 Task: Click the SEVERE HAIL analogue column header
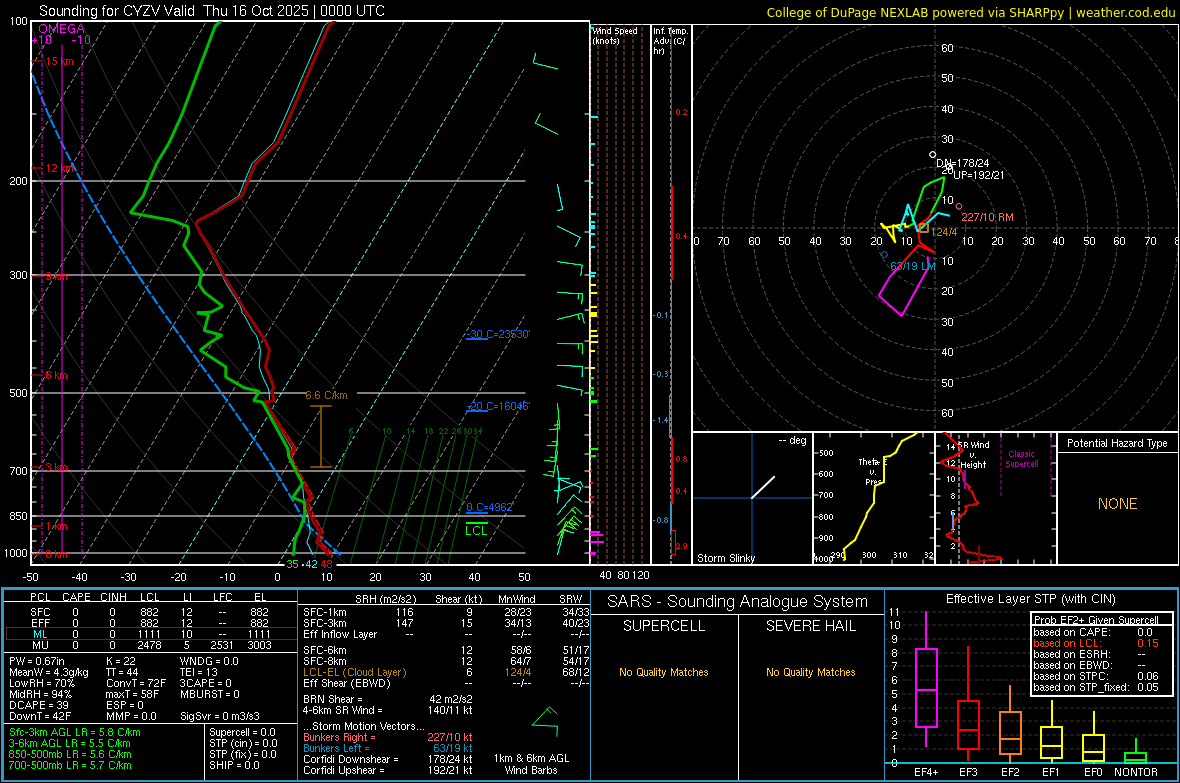pos(810,626)
